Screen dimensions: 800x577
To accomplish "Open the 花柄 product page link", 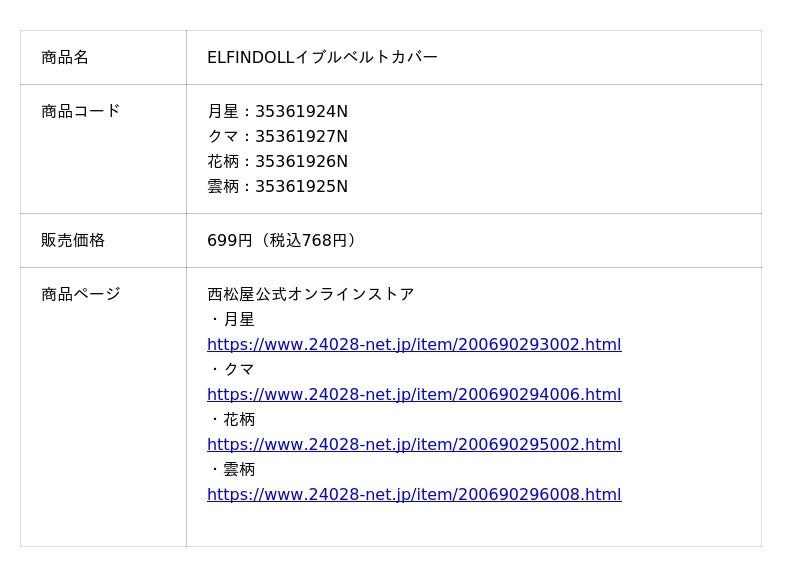I will pos(414,444).
